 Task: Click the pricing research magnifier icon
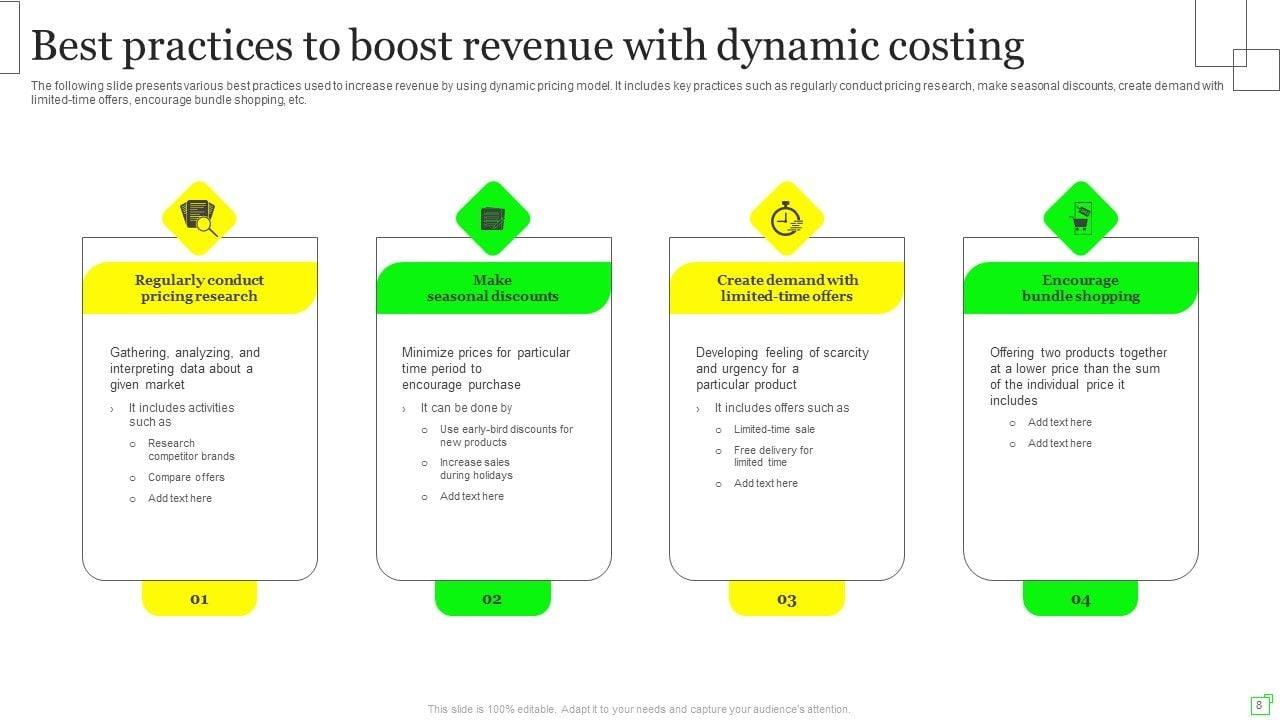click(199, 217)
